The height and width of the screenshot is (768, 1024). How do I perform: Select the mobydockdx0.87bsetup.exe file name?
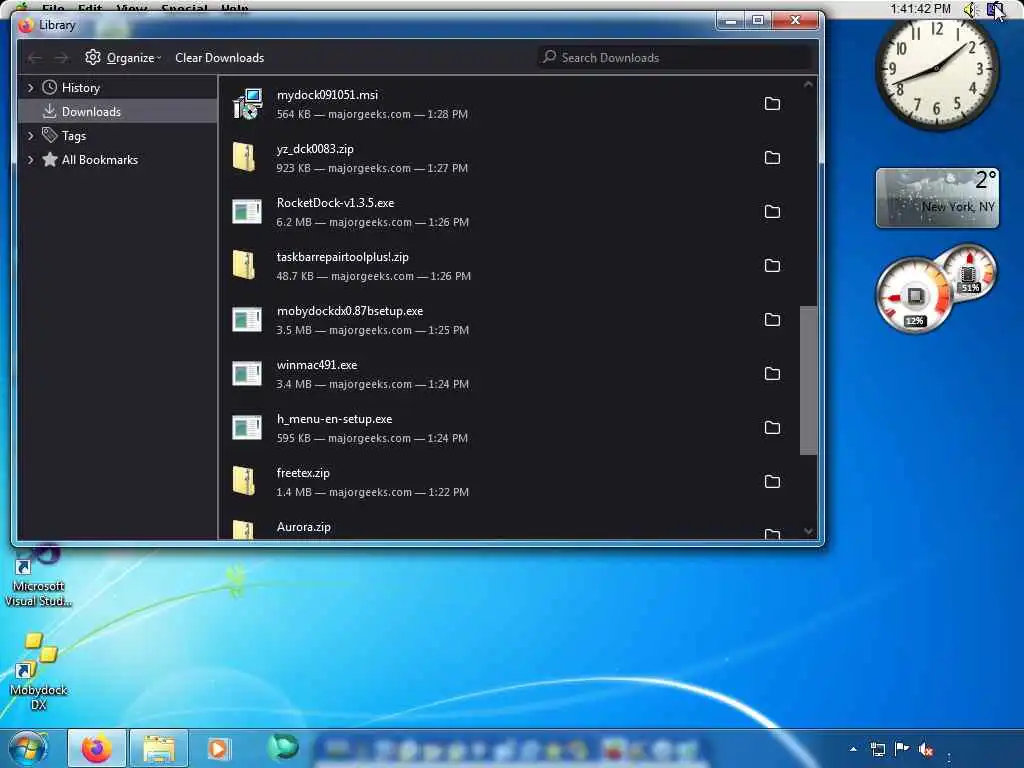pos(349,311)
